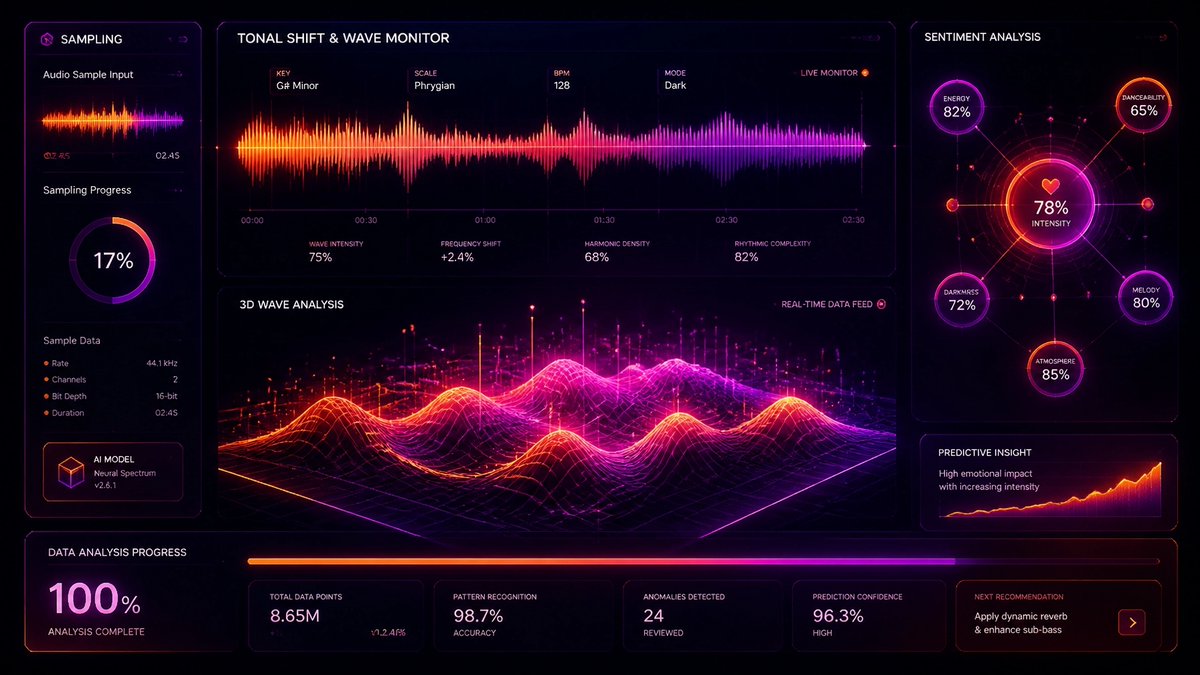Click the Rhythmic Complexity 82% value
The image size is (1200, 675).
pyautogui.click(x=746, y=257)
